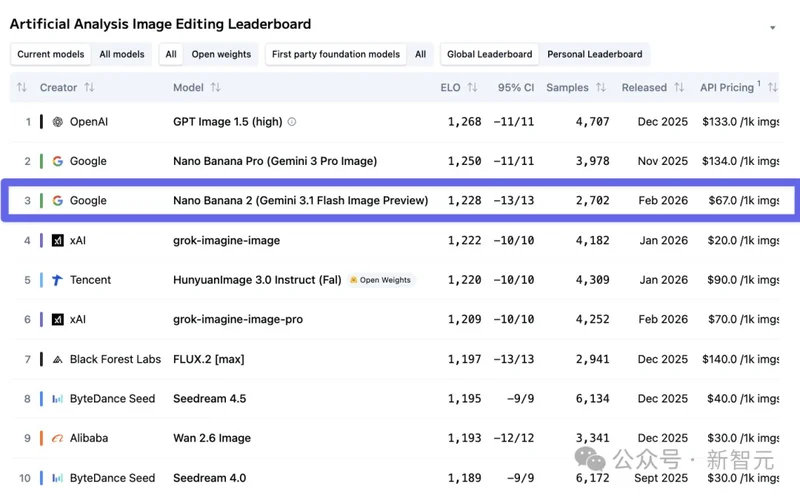Click the Tencent logo icon in row 5
The image size is (800, 492).
coord(58,280)
